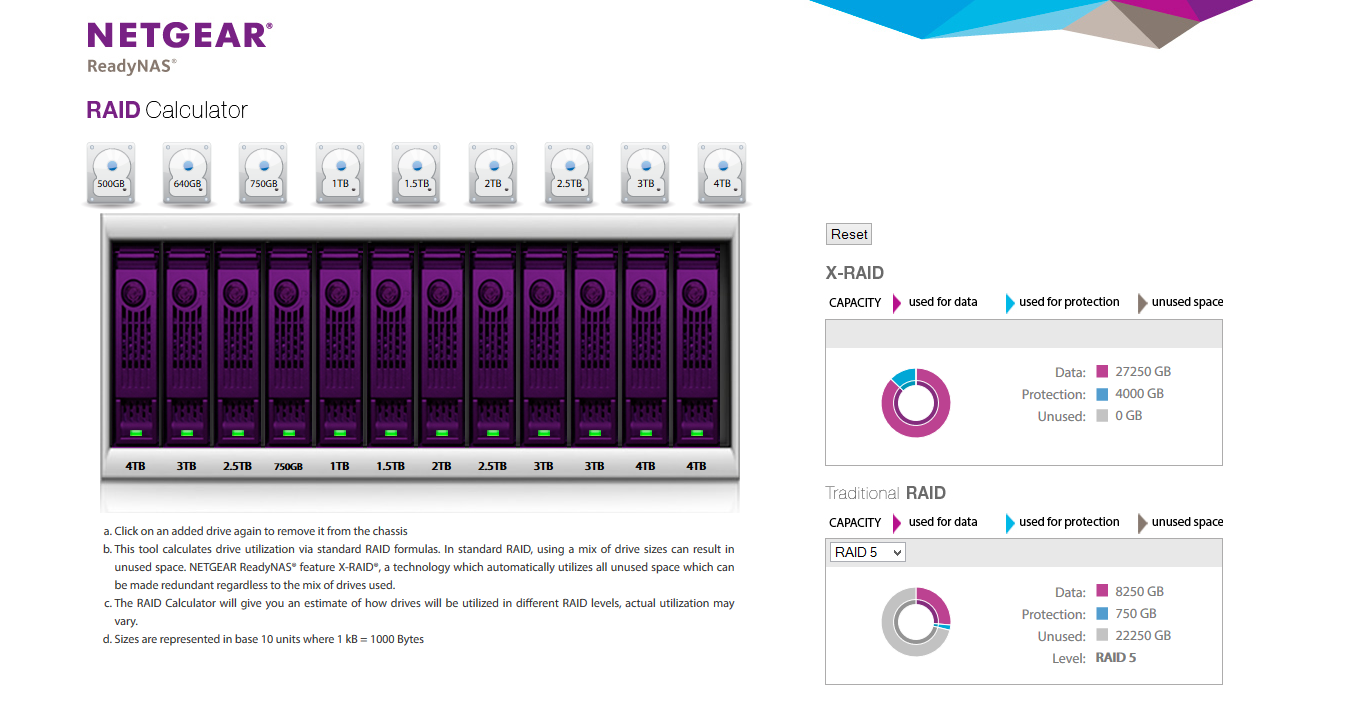Click the X-RAID 'used for protection' blue arrow
1349x705 pixels.
tap(1010, 303)
